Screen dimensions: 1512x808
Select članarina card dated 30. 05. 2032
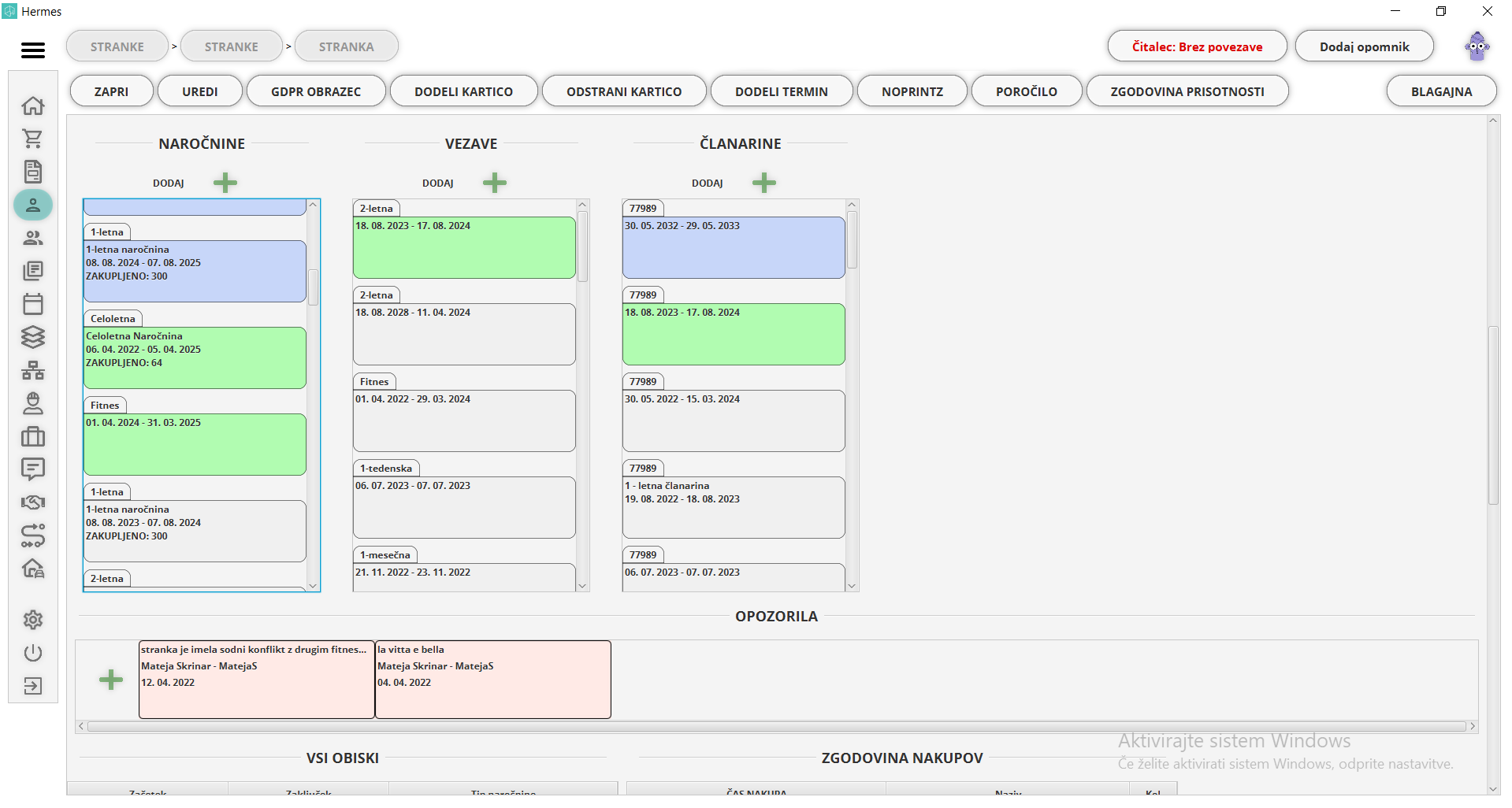coord(734,247)
